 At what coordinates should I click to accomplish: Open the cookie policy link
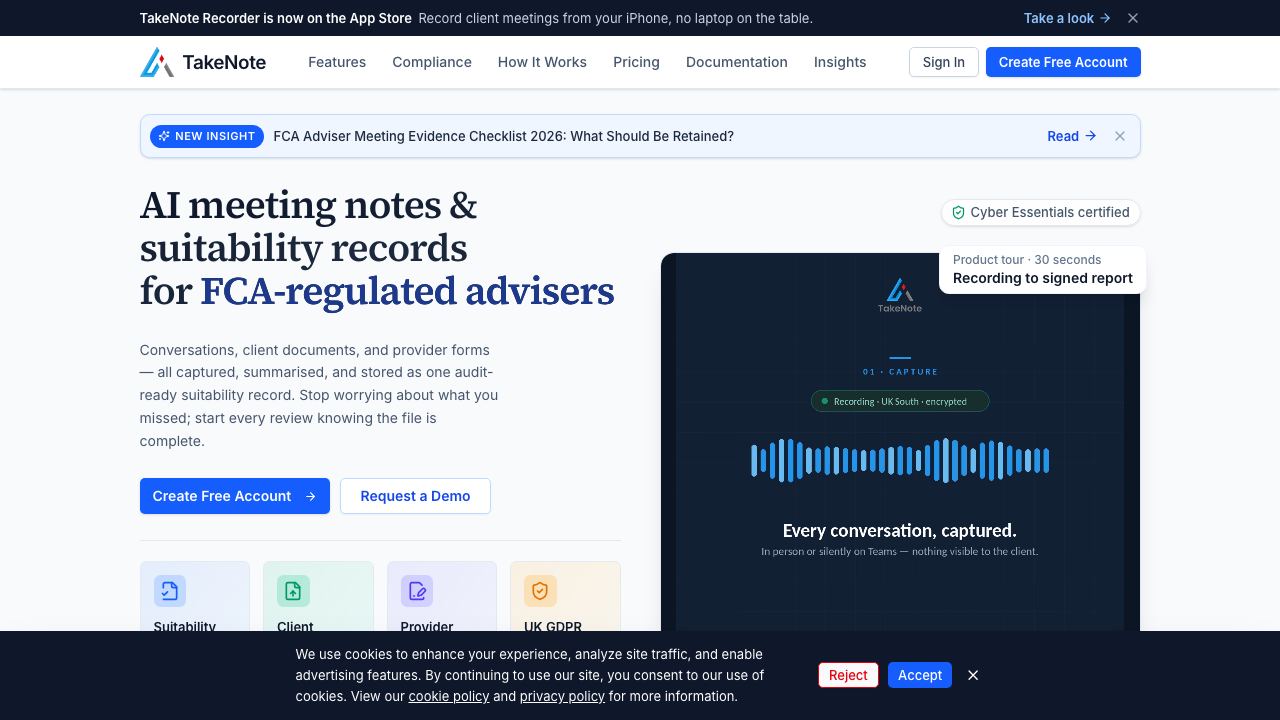tap(449, 696)
